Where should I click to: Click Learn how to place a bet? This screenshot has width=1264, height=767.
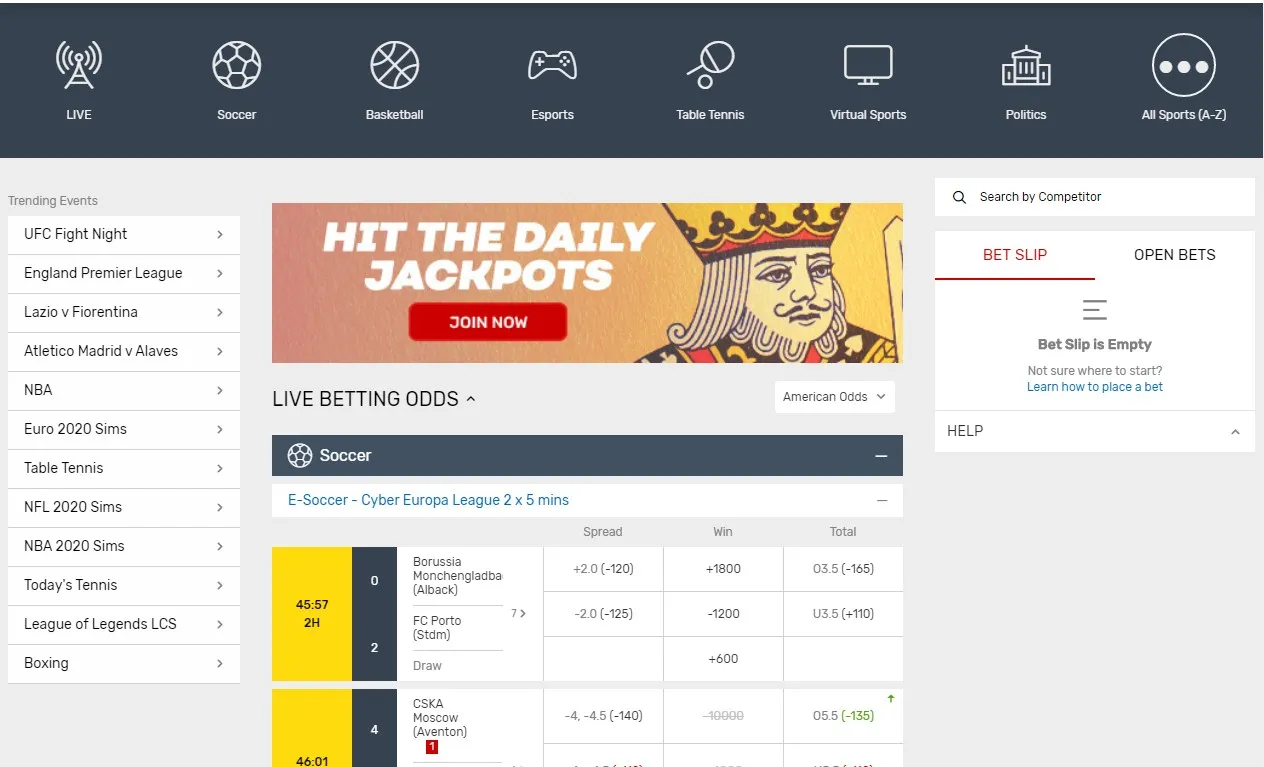point(1095,387)
